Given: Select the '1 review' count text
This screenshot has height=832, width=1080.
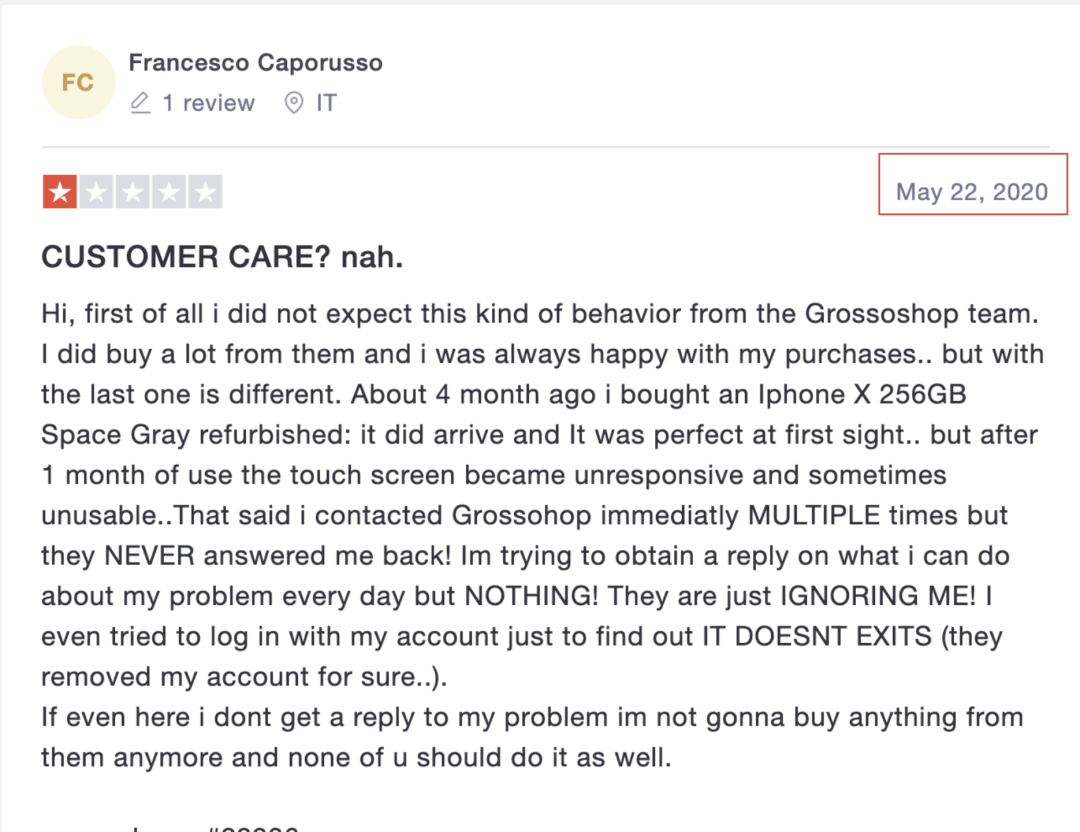Looking at the screenshot, I should [209, 103].
